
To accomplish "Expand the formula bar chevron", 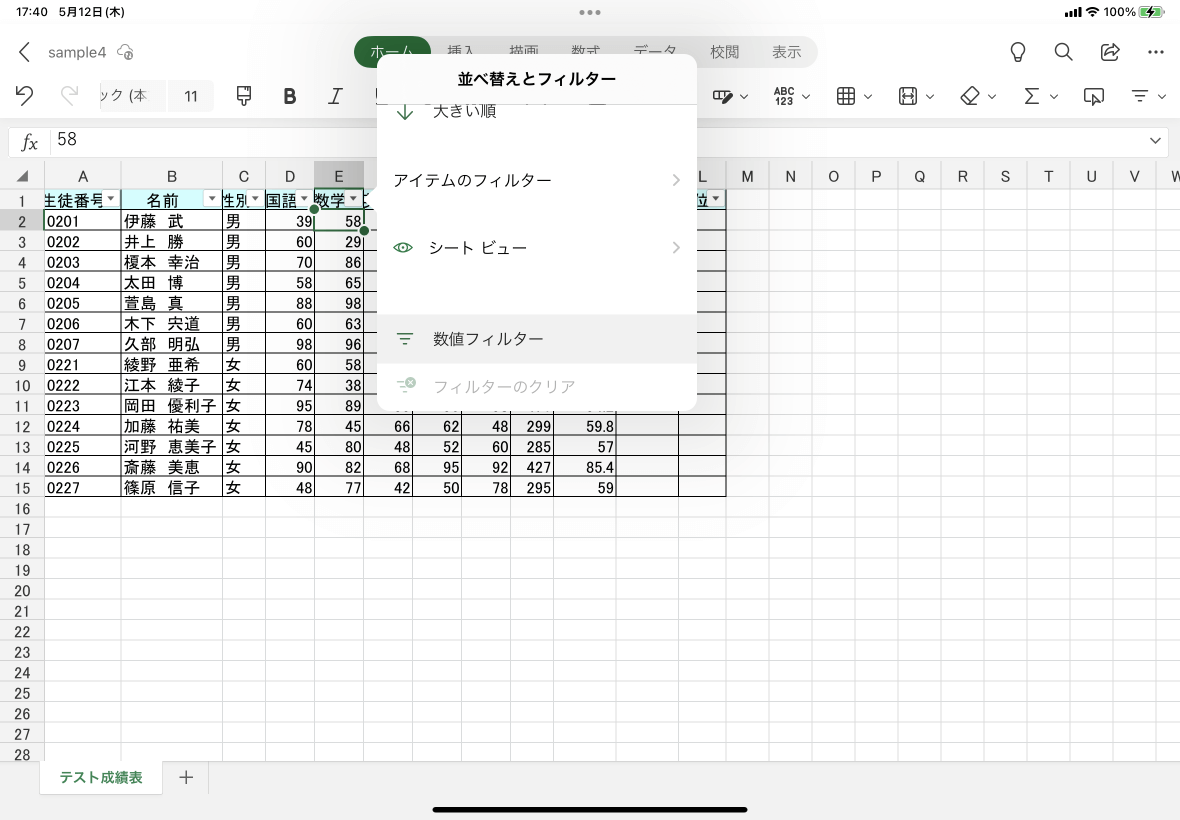I will point(1155,141).
